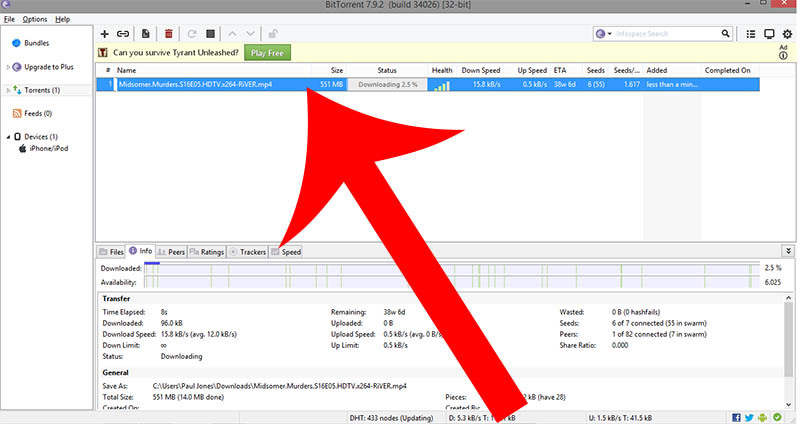The width and height of the screenshot is (800, 424).
Task: Open the search provider dropdown arrow
Action: click(609, 34)
